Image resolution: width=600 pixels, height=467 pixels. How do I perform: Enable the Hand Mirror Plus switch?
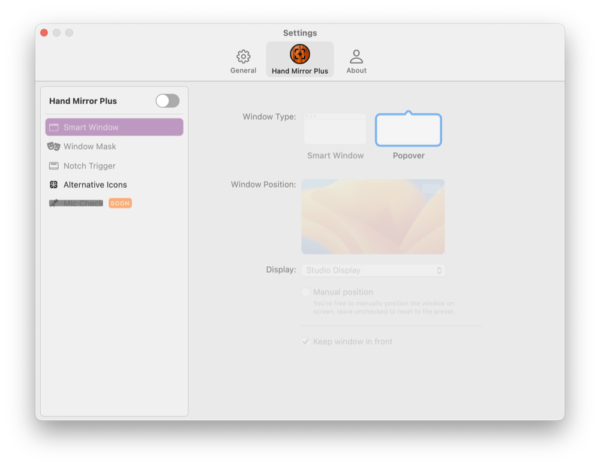[168, 101]
